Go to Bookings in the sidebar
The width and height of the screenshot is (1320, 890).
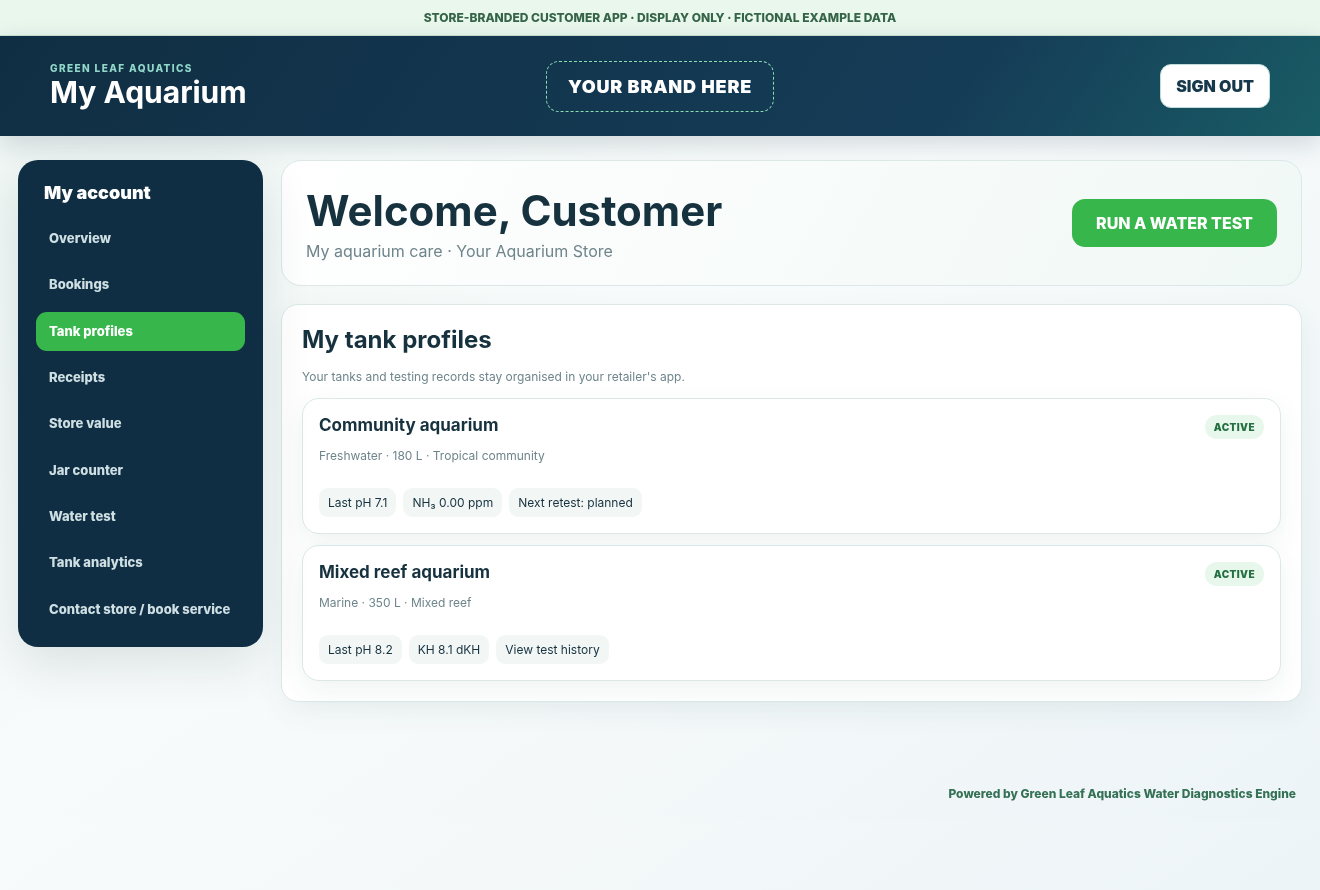point(140,284)
